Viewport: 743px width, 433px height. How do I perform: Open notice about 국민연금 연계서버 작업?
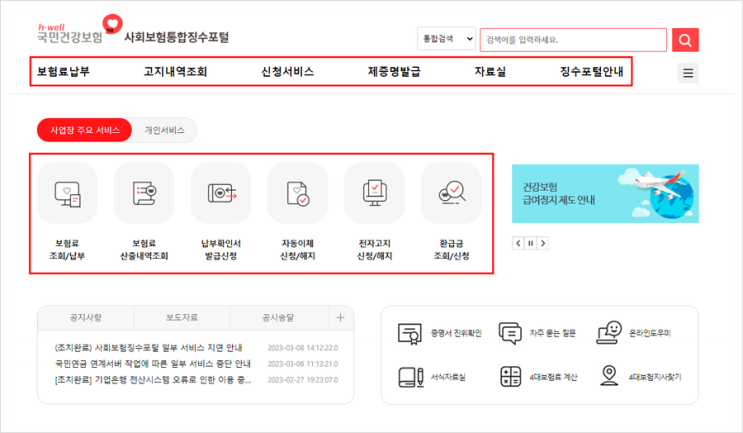point(153,364)
